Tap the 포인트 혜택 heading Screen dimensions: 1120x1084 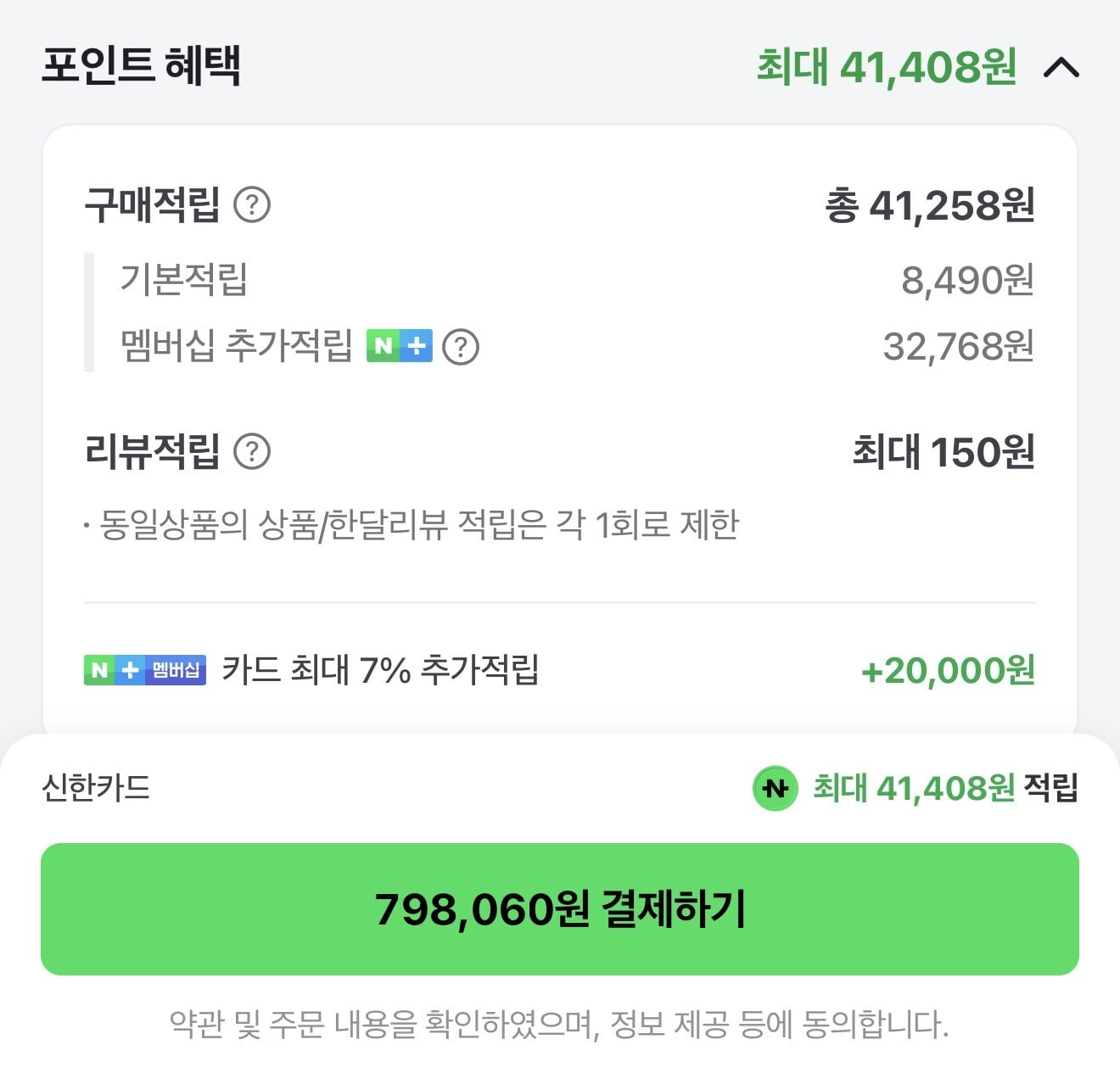142,65
